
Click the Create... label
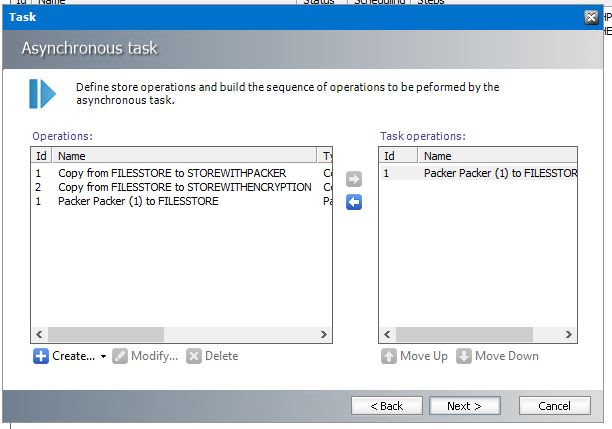coord(73,356)
